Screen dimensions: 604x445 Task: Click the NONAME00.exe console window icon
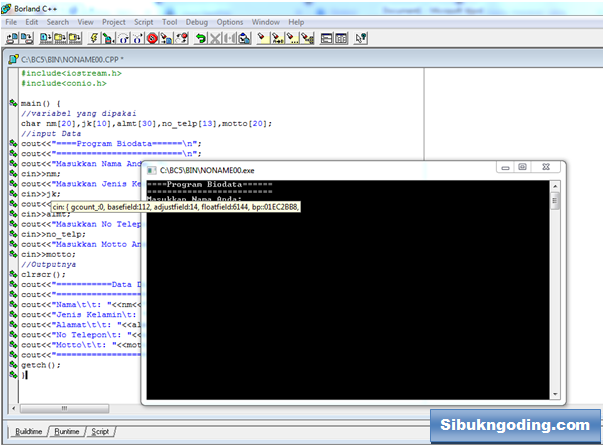[152, 170]
